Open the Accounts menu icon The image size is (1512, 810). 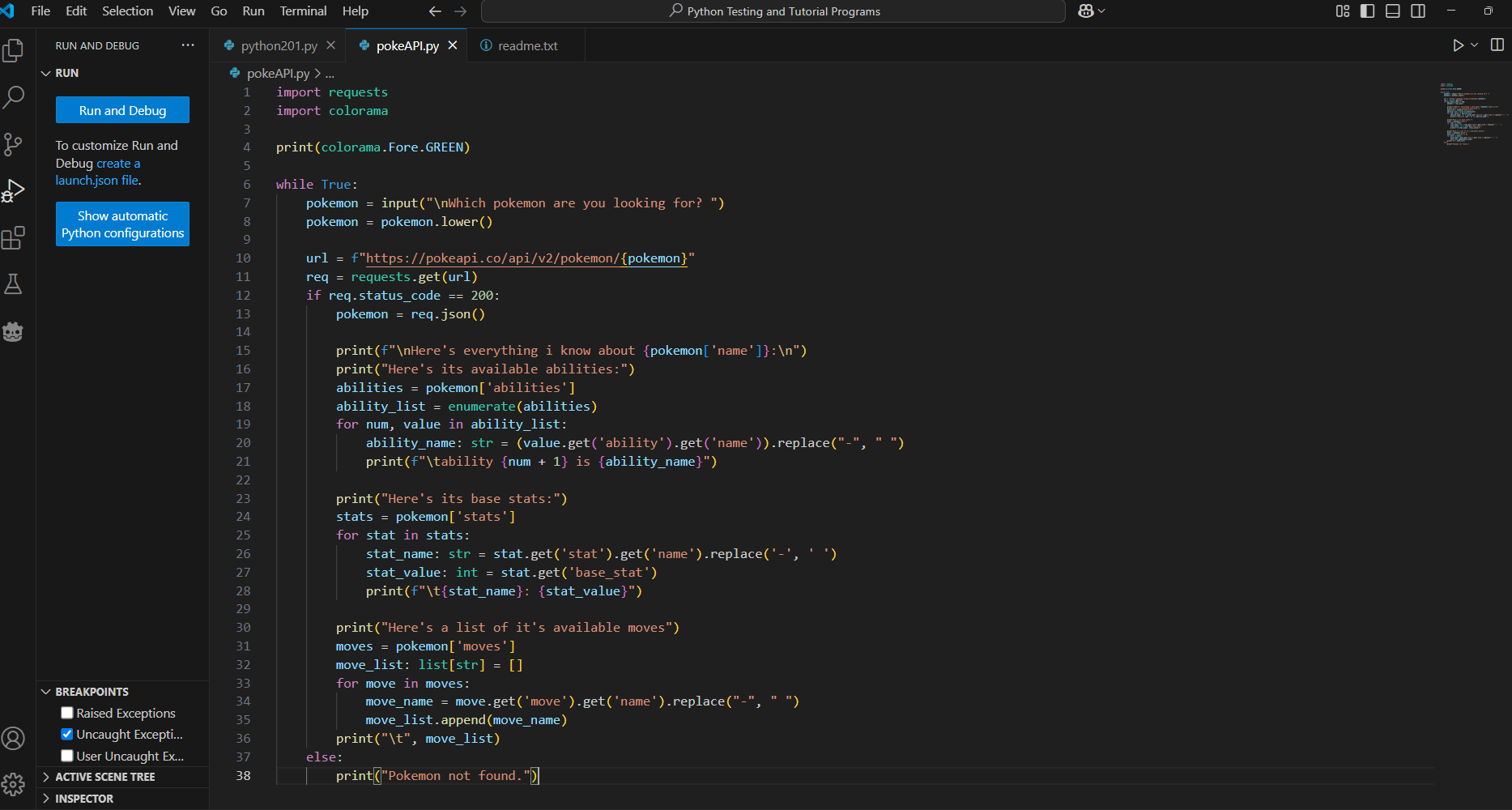[x=13, y=738]
